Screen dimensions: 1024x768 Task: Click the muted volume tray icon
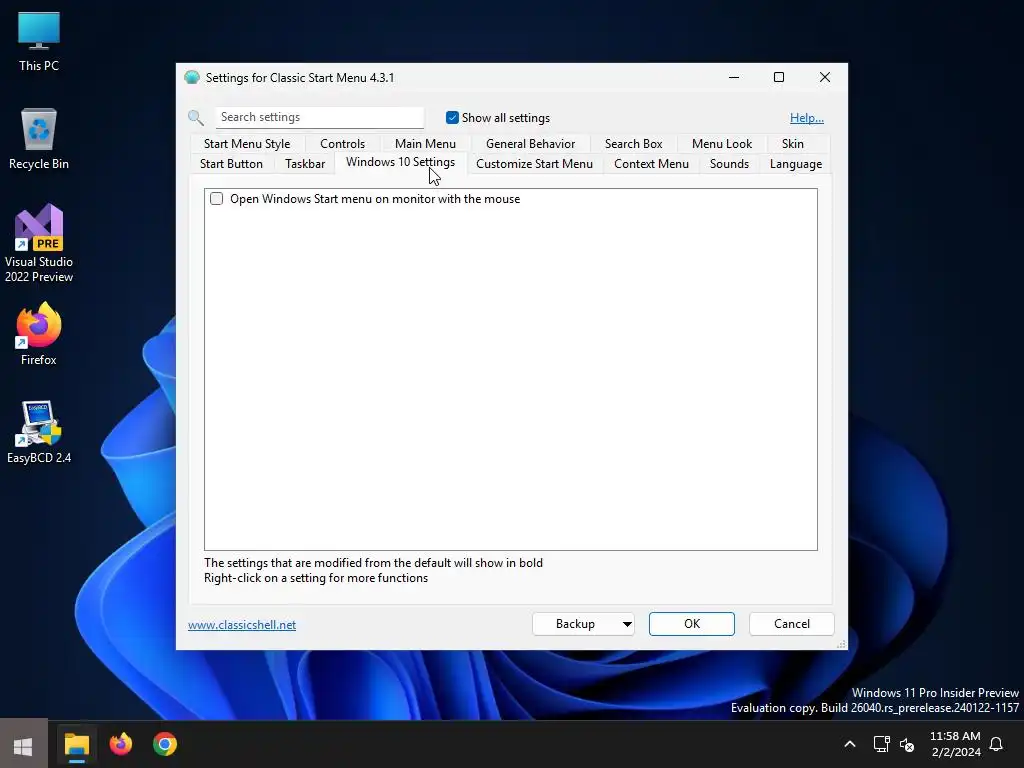(x=907, y=744)
